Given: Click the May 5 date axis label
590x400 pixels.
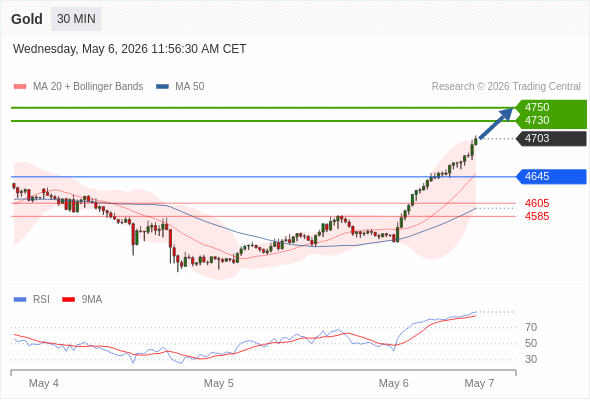Looking at the screenshot, I should [x=219, y=383].
